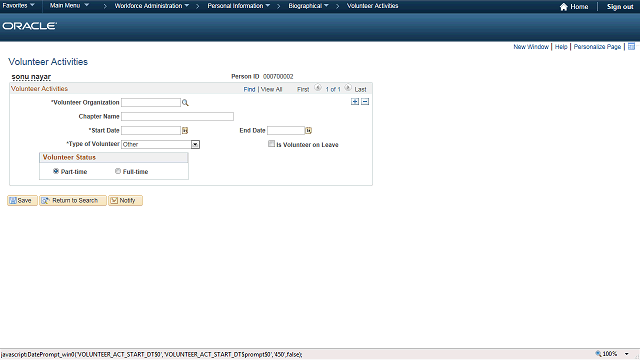
Task: Click Person ID value 000700002
Action: (x=278, y=76)
